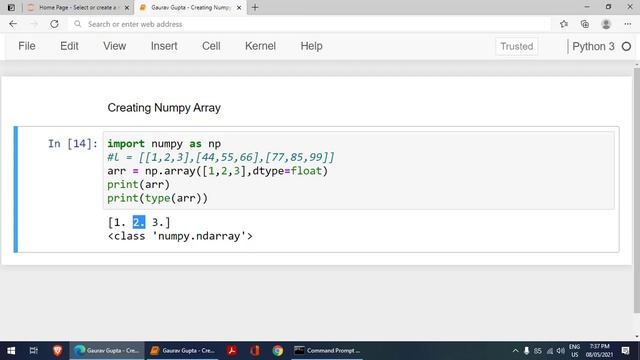Image resolution: width=640 pixels, height=360 pixels.
Task: Click the highlighted 2. in the output
Action: pyautogui.click(x=139, y=222)
